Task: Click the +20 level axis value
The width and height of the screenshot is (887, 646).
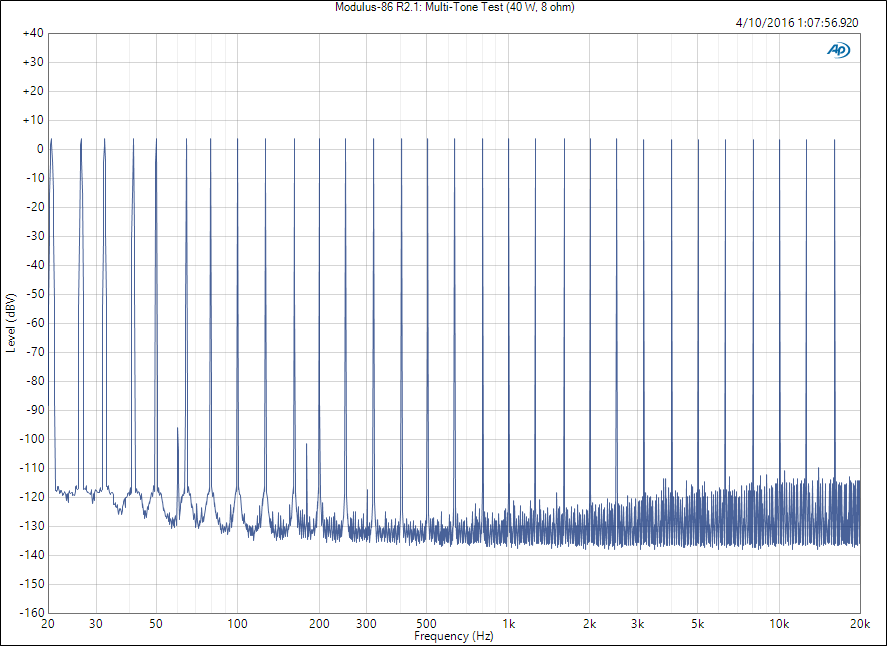Action: 33,91
